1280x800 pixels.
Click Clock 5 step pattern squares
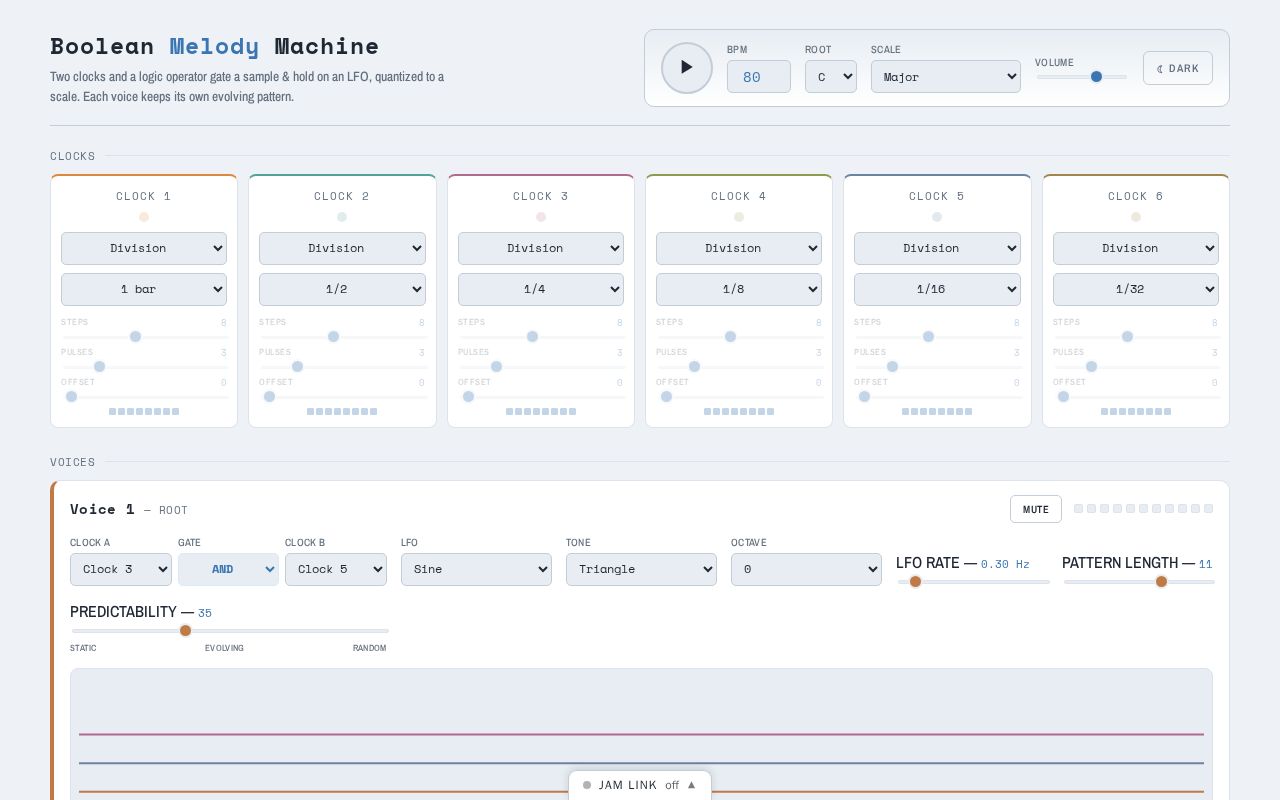point(937,412)
